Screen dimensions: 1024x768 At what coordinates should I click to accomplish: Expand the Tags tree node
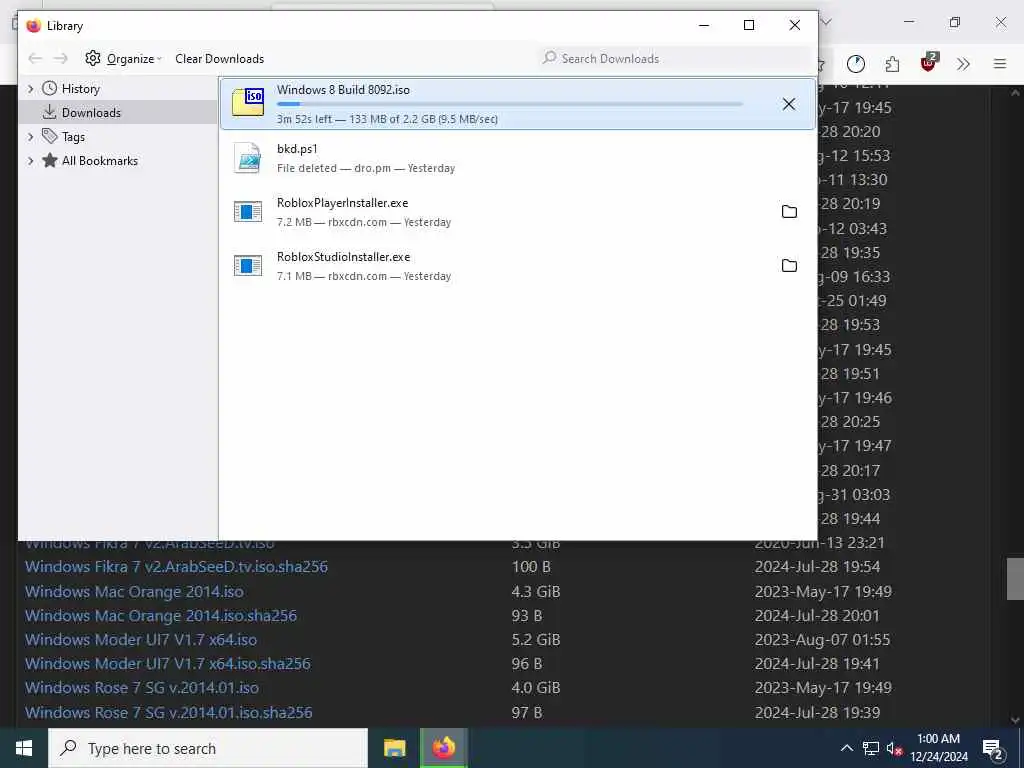[30, 136]
